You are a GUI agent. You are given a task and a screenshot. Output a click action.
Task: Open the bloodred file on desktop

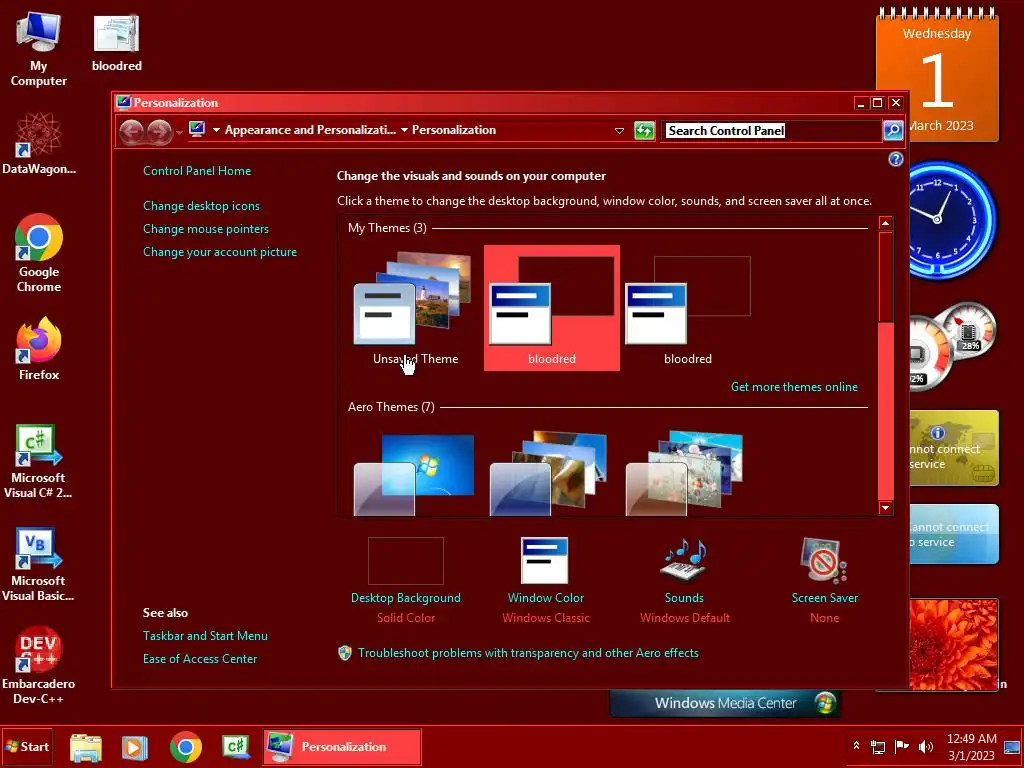click(x=116, y=42)
